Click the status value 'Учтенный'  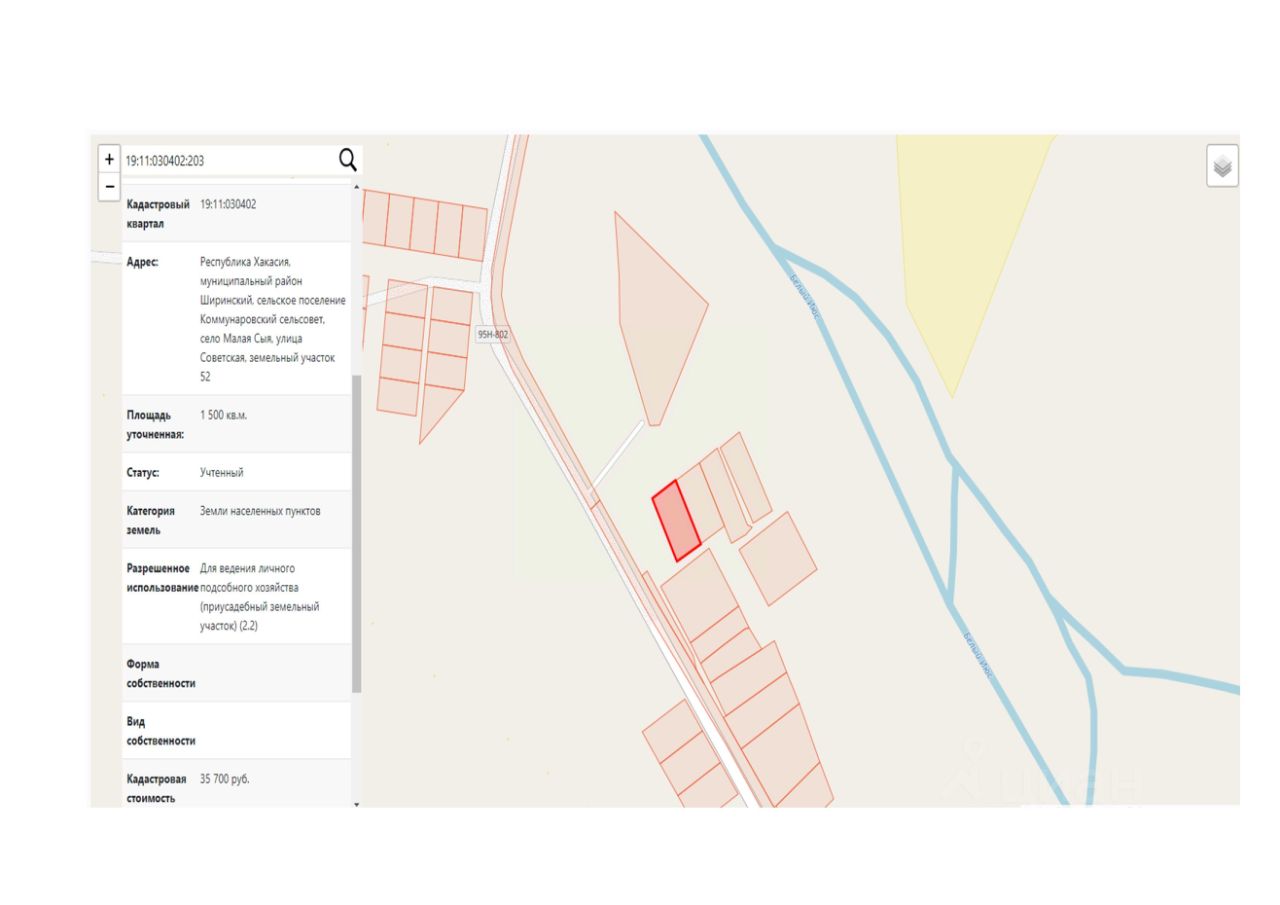click(x=222, y=472)
